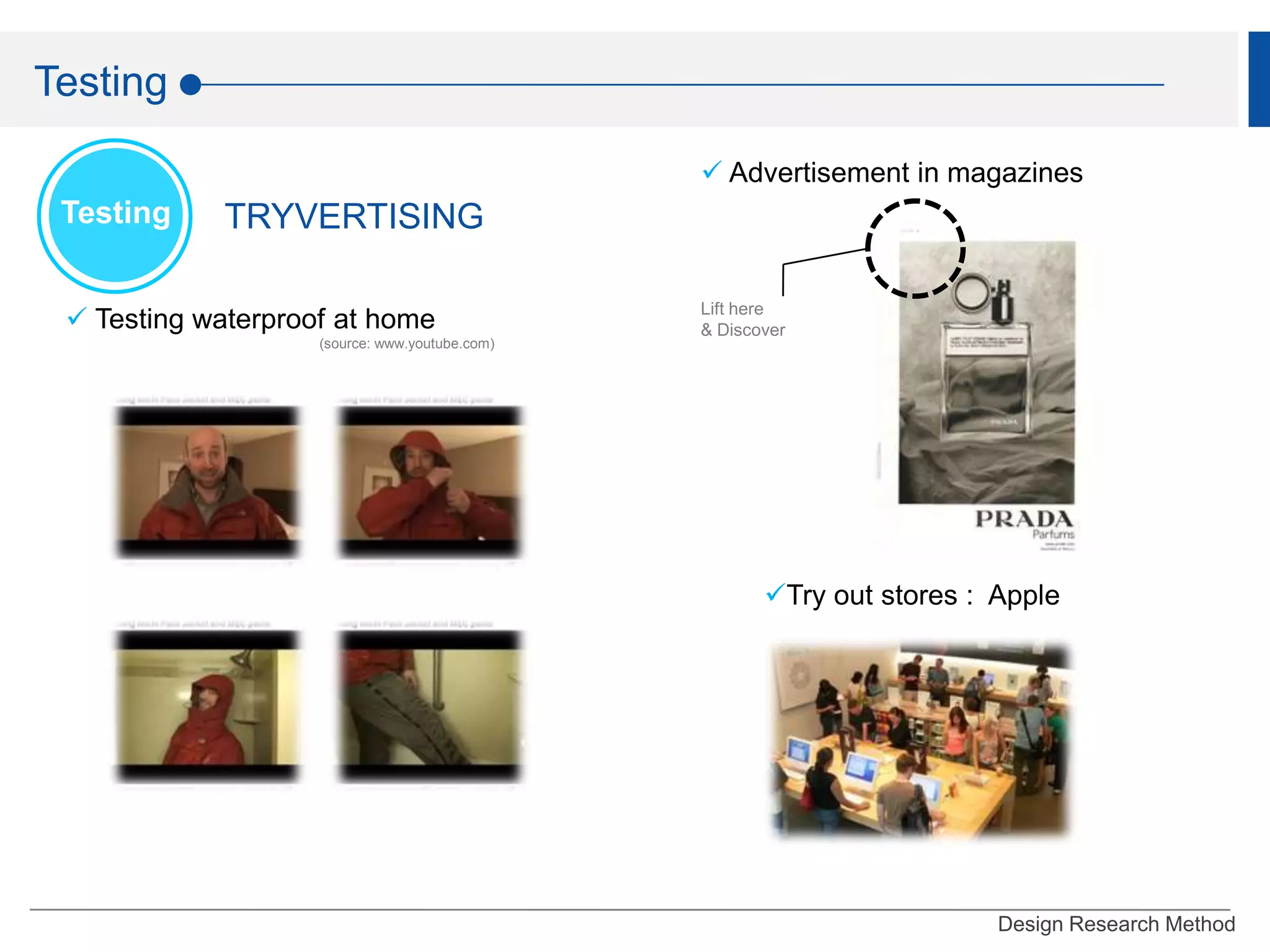Open the bald man red jacket thumbnail
The image size is (1270, 952).
207,482
